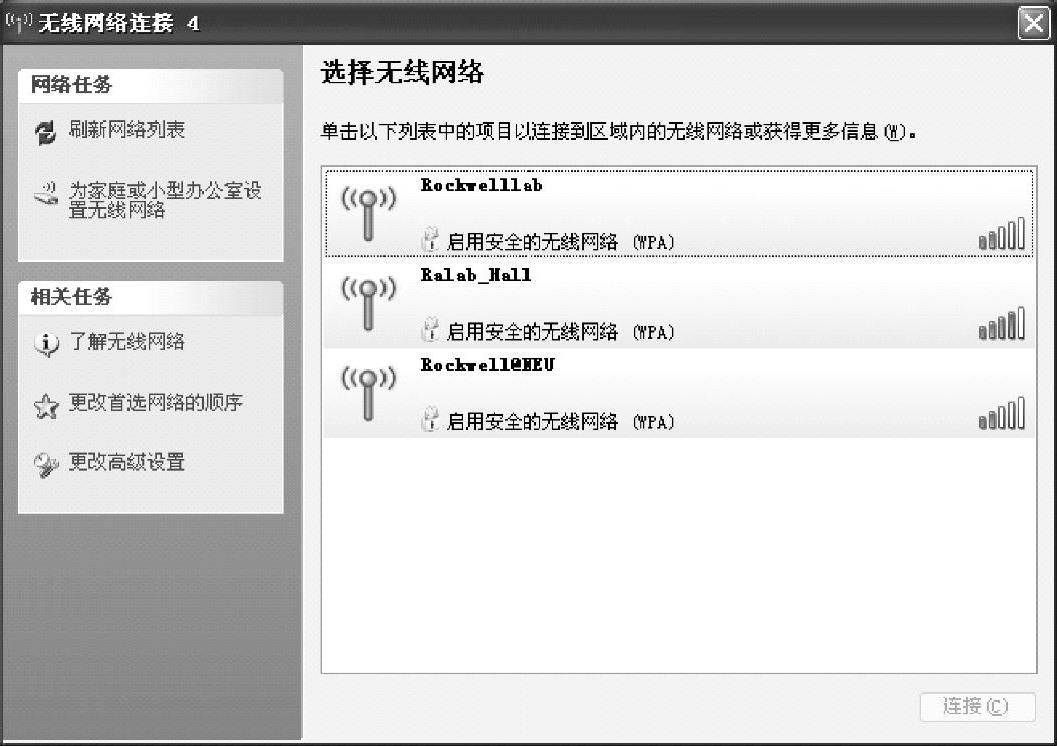Screen dimensions: 1057x746
Task: Click the 相关任务 panel header
Action: click(150, 297)
